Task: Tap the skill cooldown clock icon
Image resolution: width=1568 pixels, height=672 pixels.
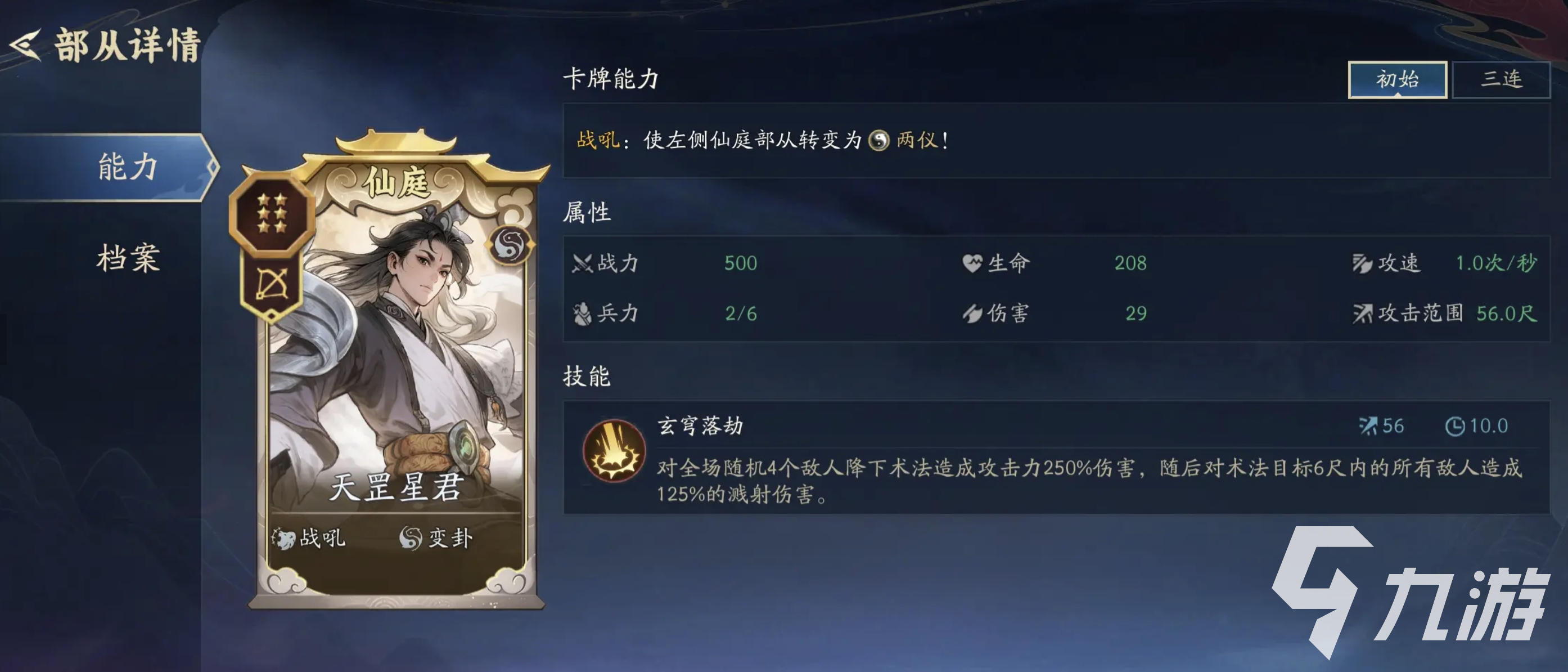Action: [x=1455, y=427]
